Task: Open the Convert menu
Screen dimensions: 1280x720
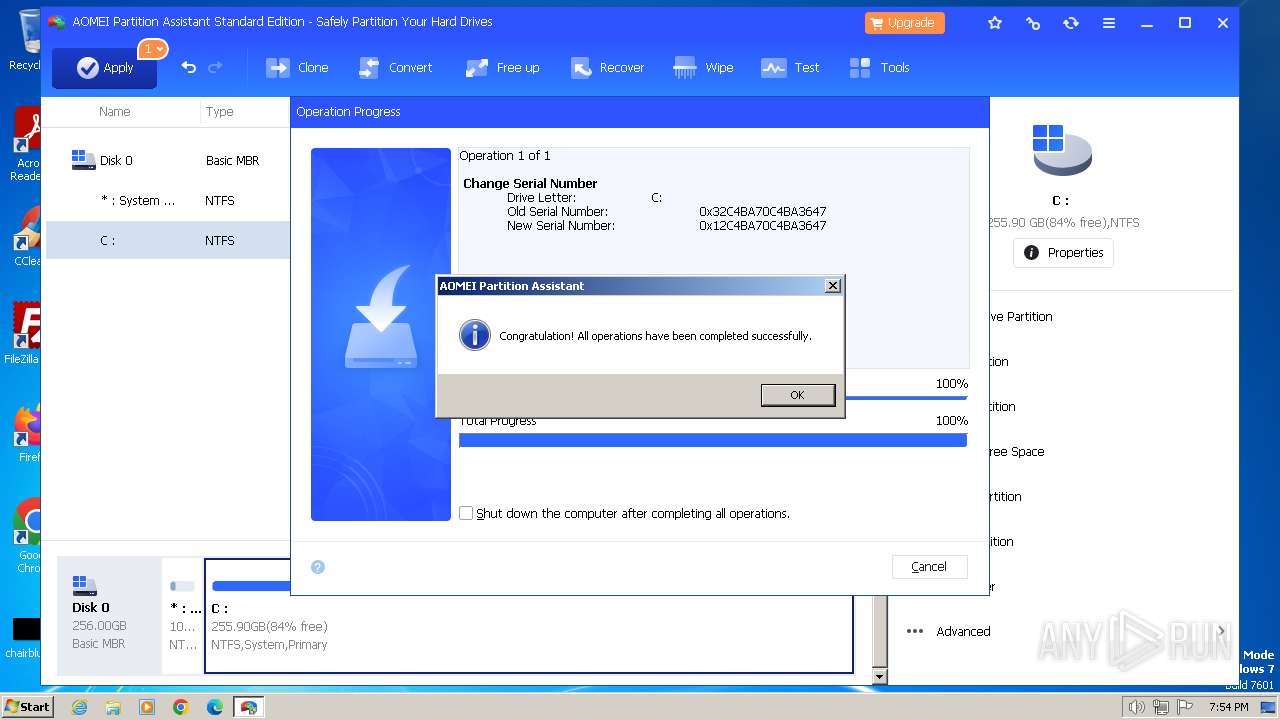Action: [x=395, y=67]
